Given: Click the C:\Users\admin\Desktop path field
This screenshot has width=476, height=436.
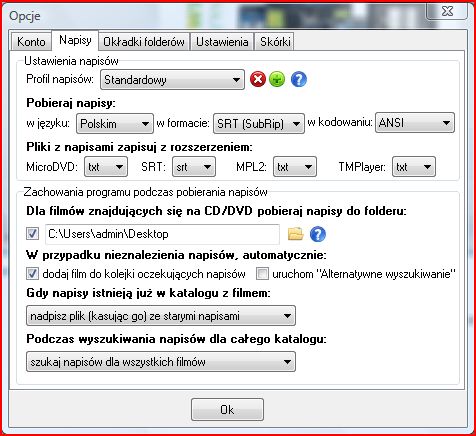Looking at the screenshot, I should coord(162,234).
